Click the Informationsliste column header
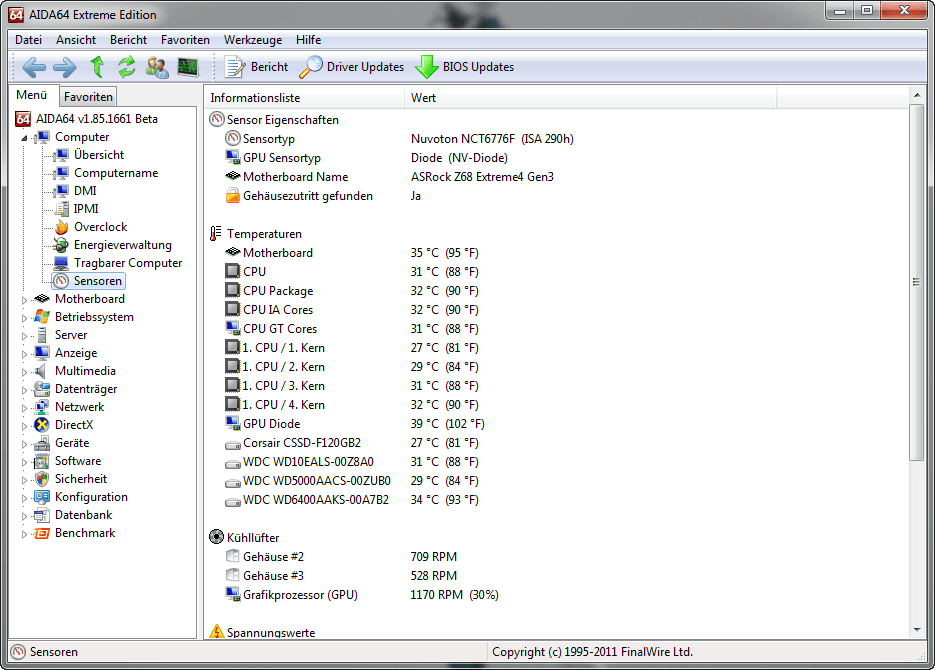935x670 pixels. pos(305,98)
